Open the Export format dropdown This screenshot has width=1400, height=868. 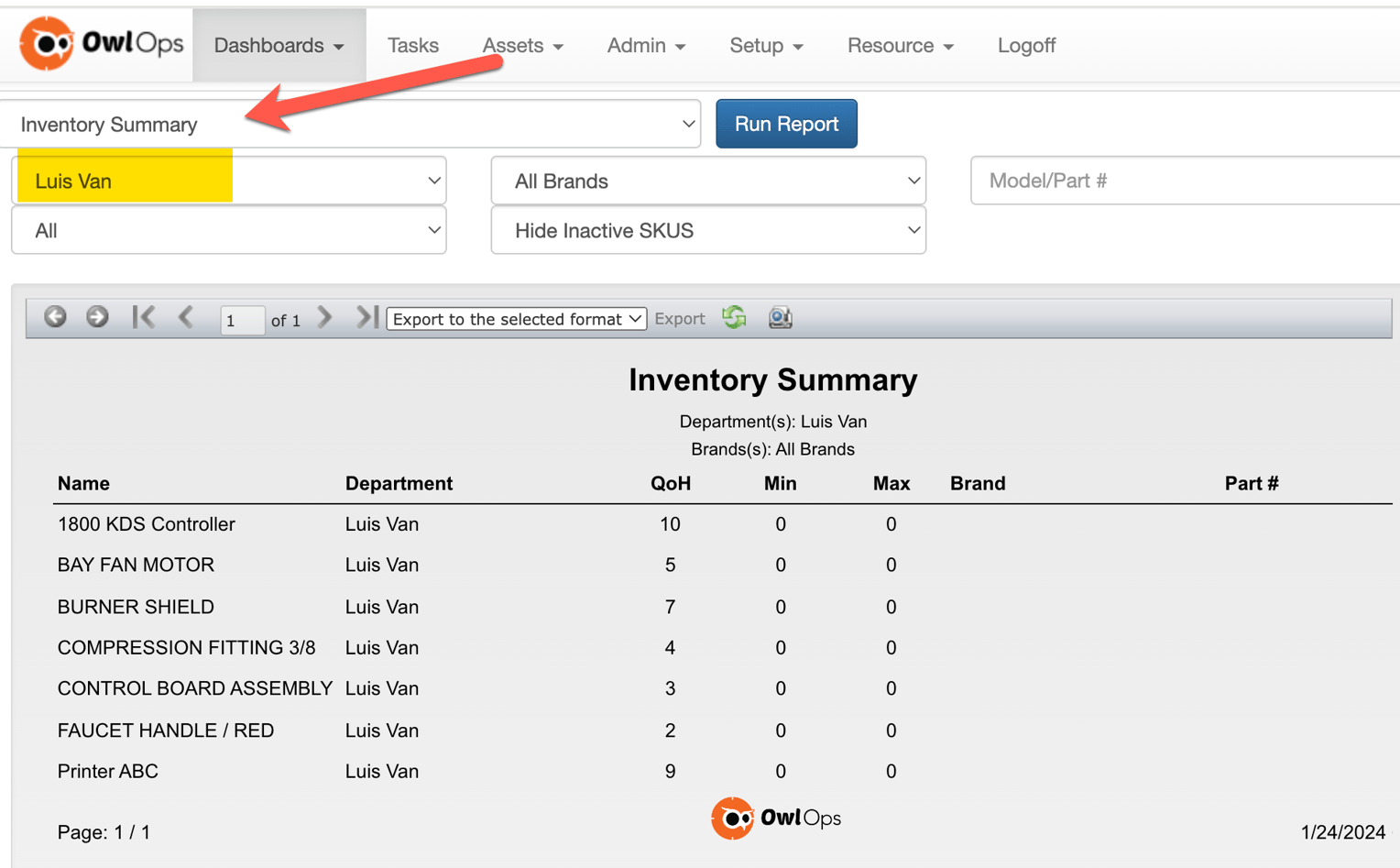516,318
